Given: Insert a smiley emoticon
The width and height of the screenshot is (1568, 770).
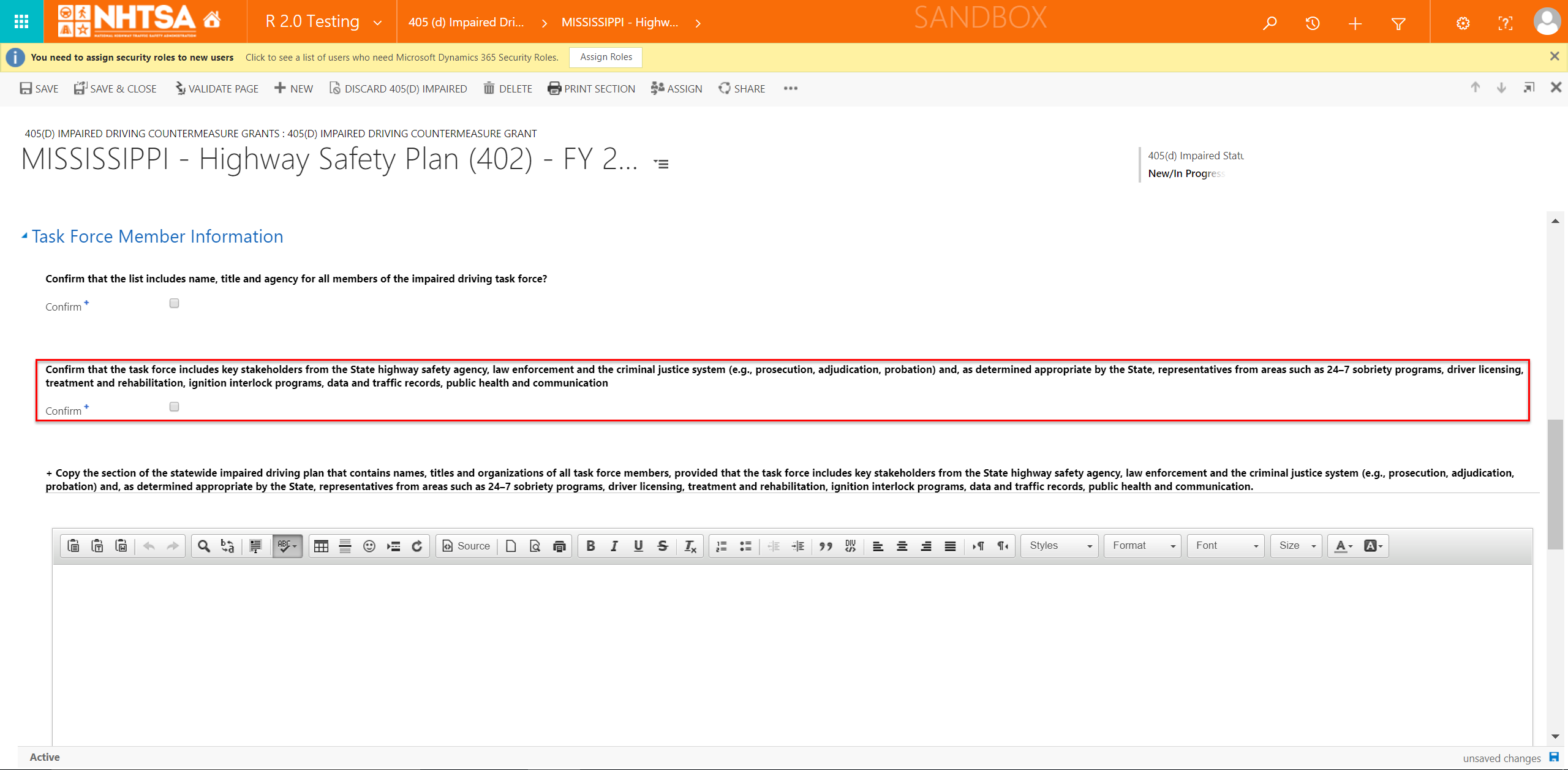Looking at the screenshot, I should pyautogui.click(x=369, y=546).
